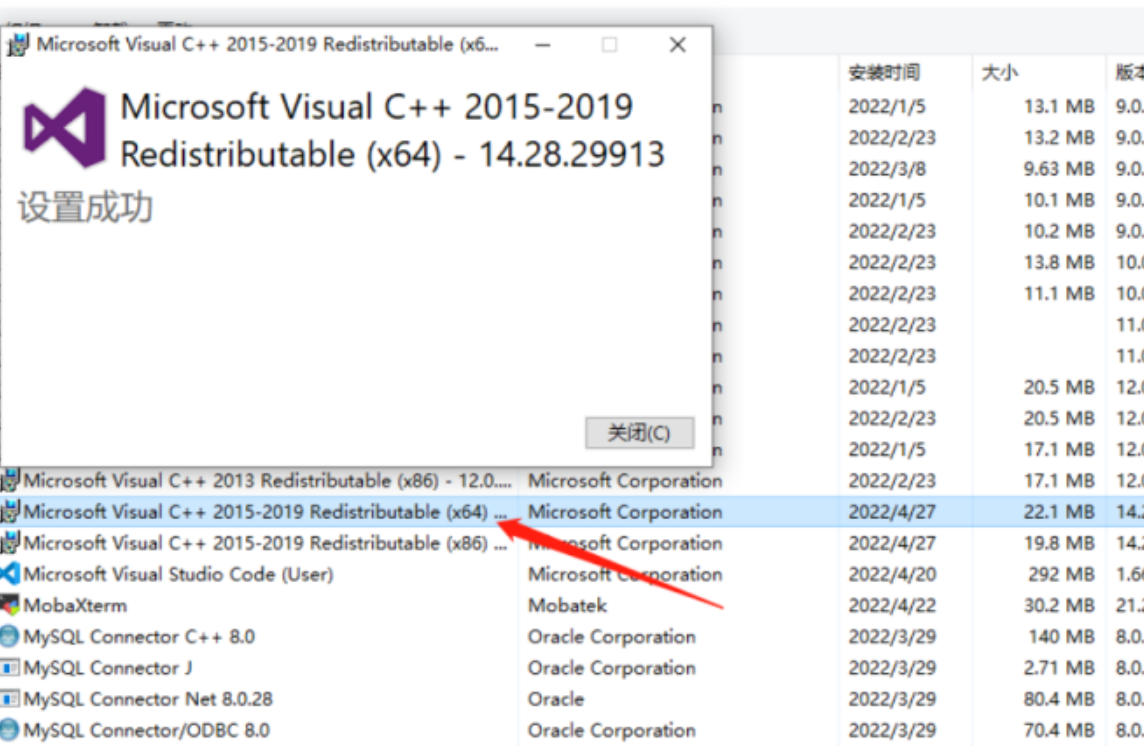Image resolution: width=1144 pixels, height=746 pixels.
Task: Select the MySQL Connector Net 8.0.28 icon
Action: (11, 699)
